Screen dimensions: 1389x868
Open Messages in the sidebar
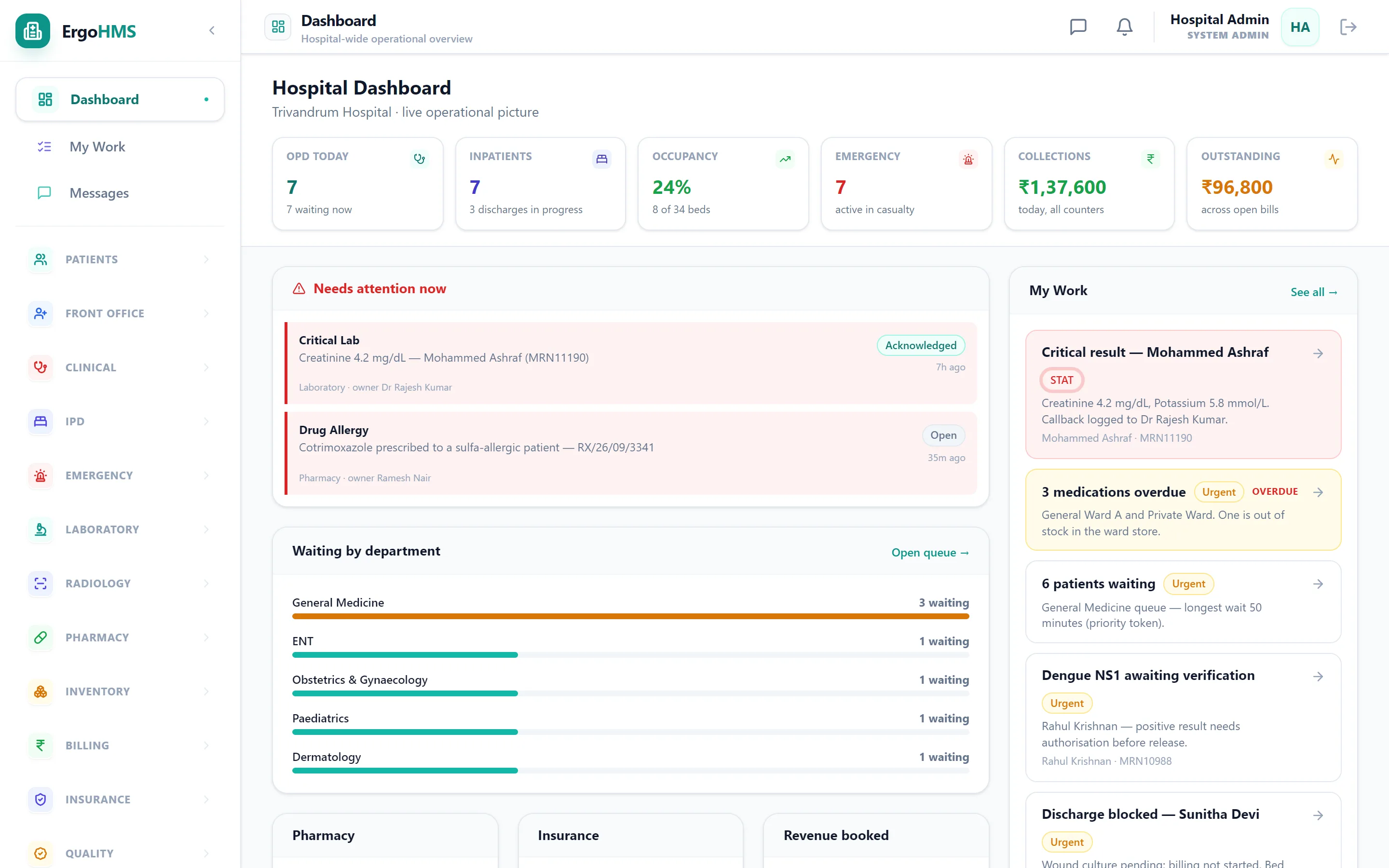click(120, 193)
